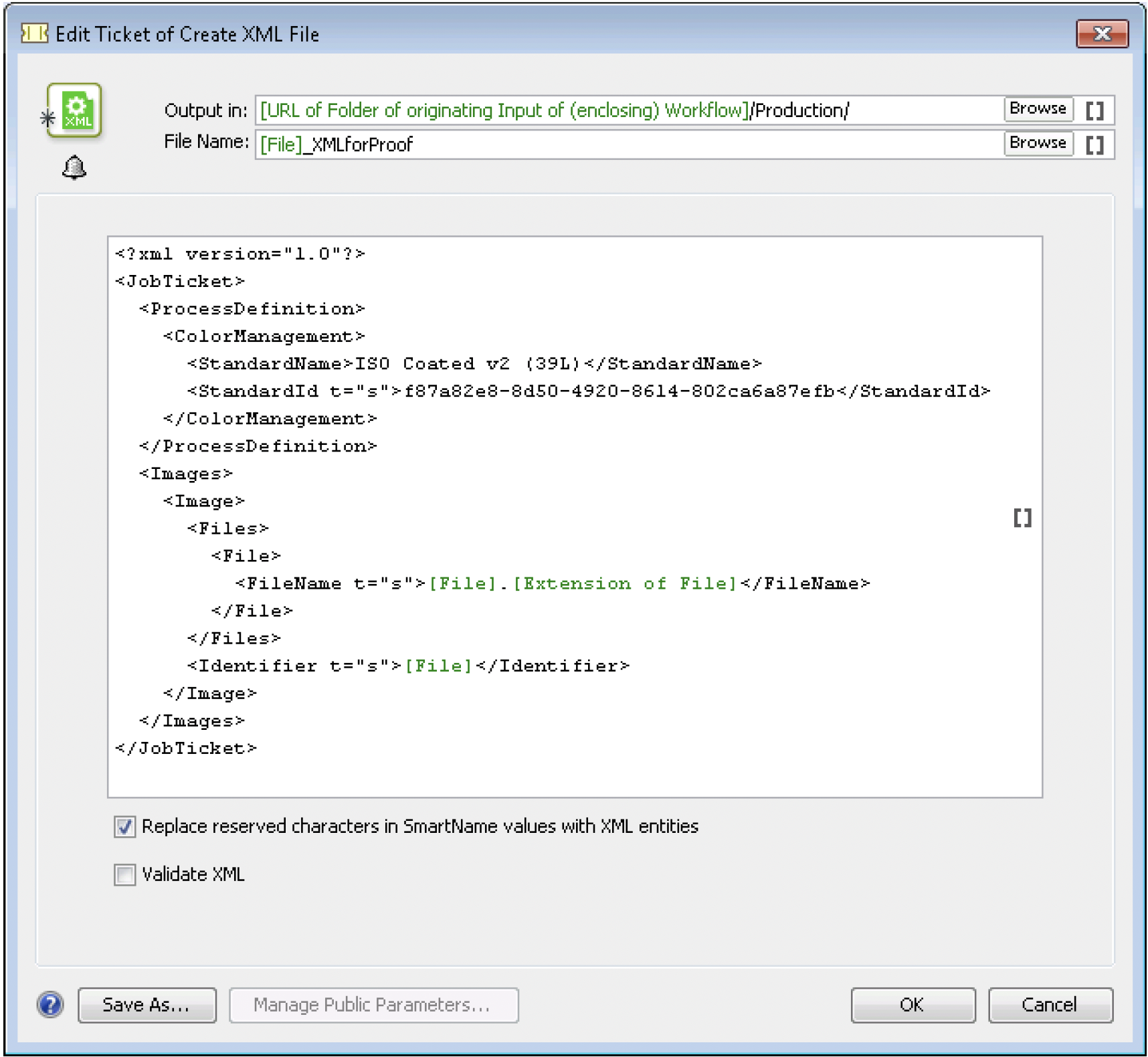Click the Identifier line [File] SmartName

(439, 666)
